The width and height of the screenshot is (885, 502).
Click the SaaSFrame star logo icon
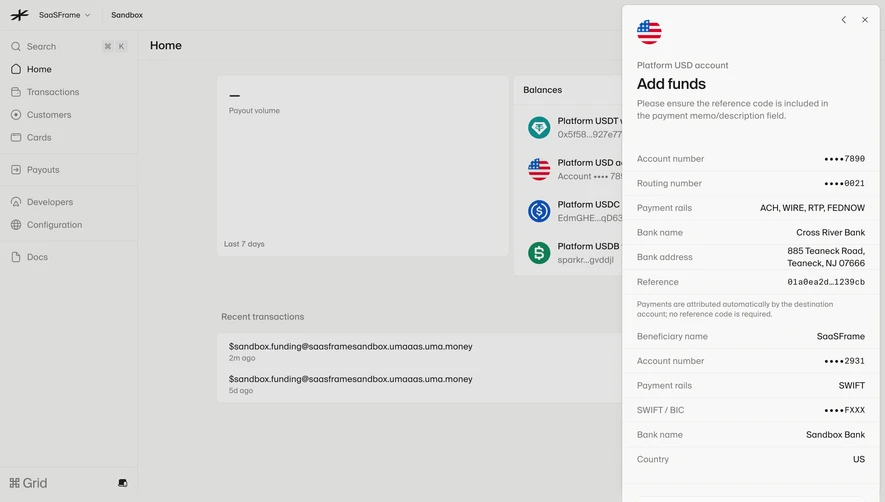coord(19,15)
